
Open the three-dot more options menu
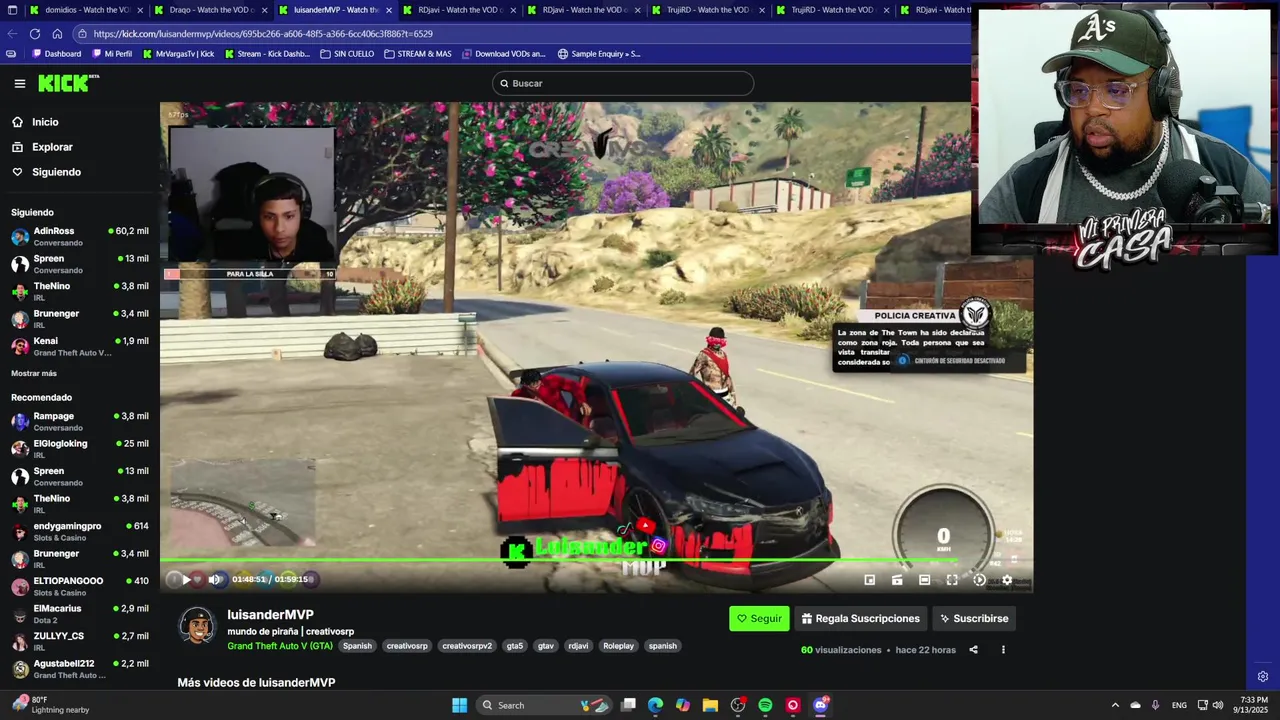pyautogui.click(x=1003, y=650)
